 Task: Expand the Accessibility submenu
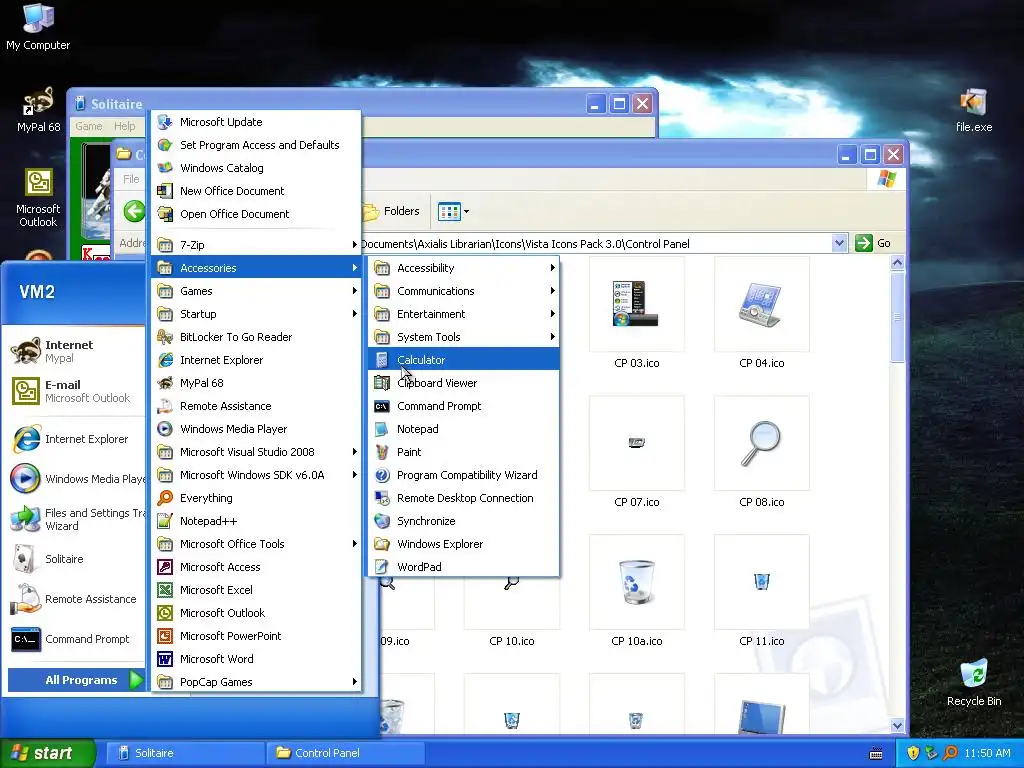point(464,268)
